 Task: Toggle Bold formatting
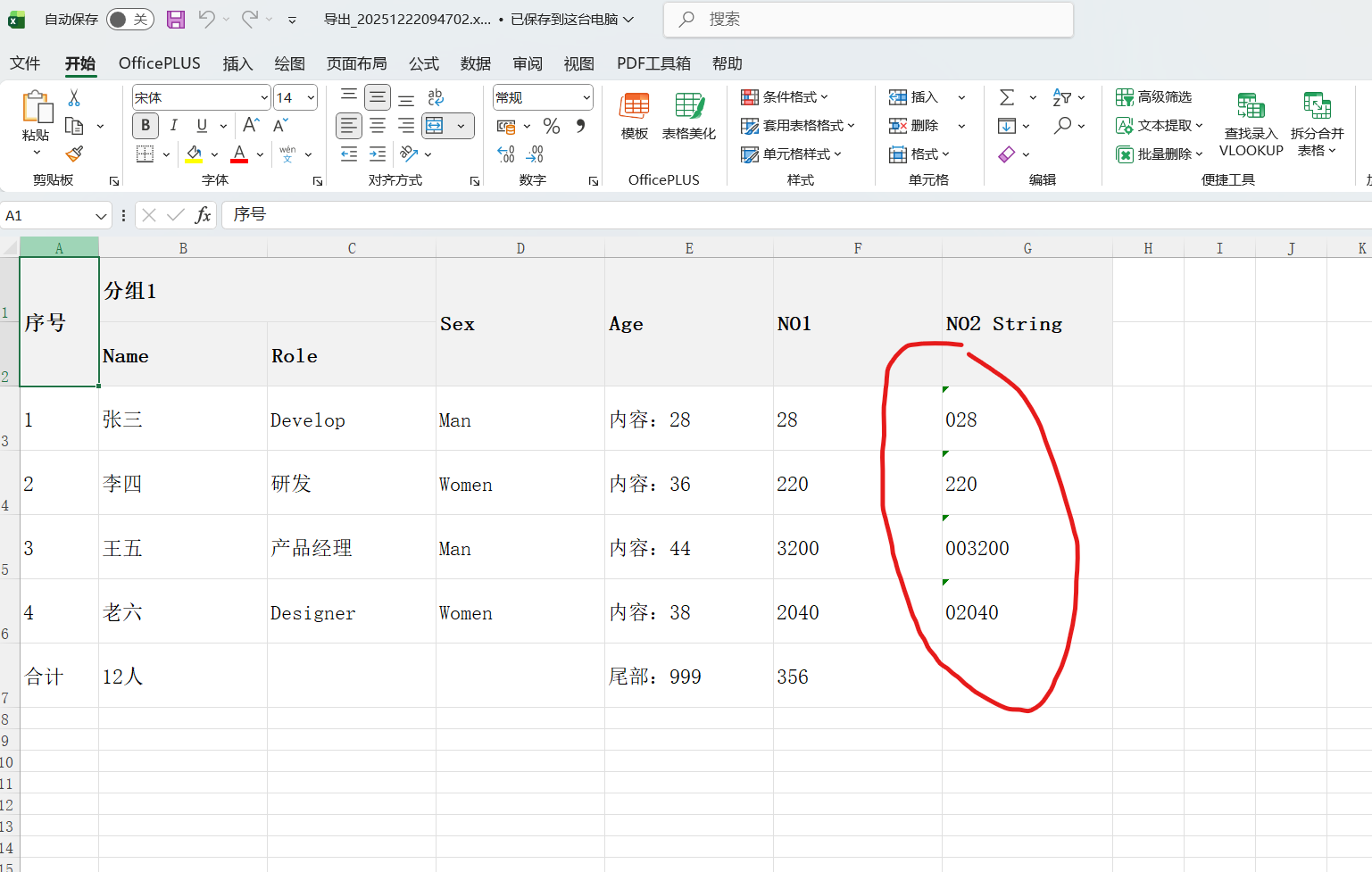click(146, 126)
